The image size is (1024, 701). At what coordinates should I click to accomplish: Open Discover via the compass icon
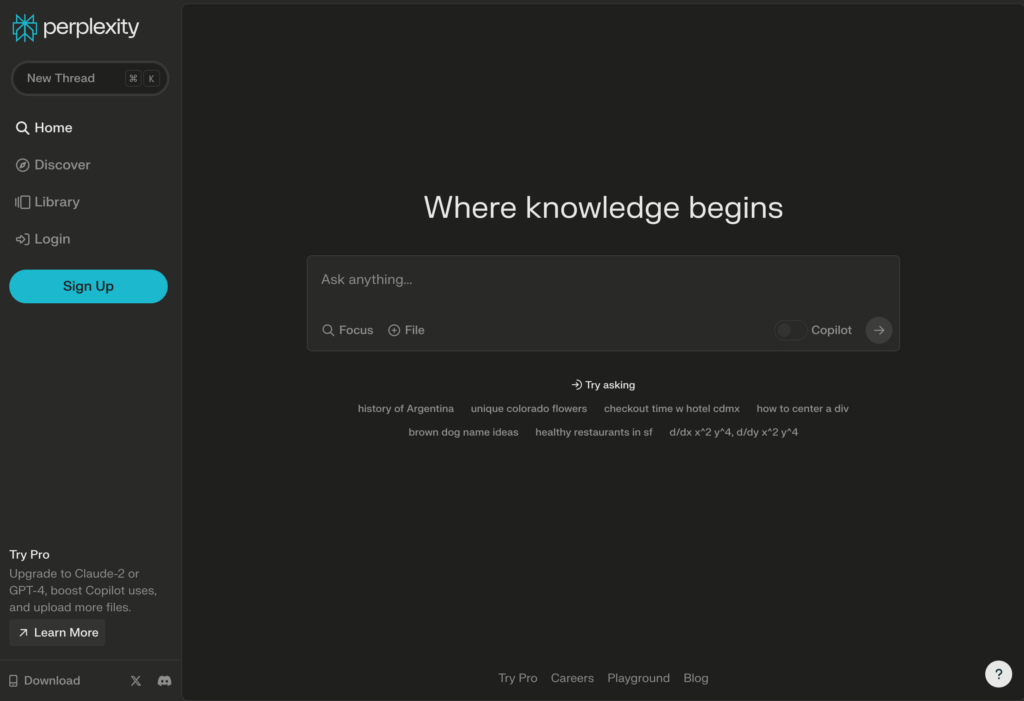22,165
